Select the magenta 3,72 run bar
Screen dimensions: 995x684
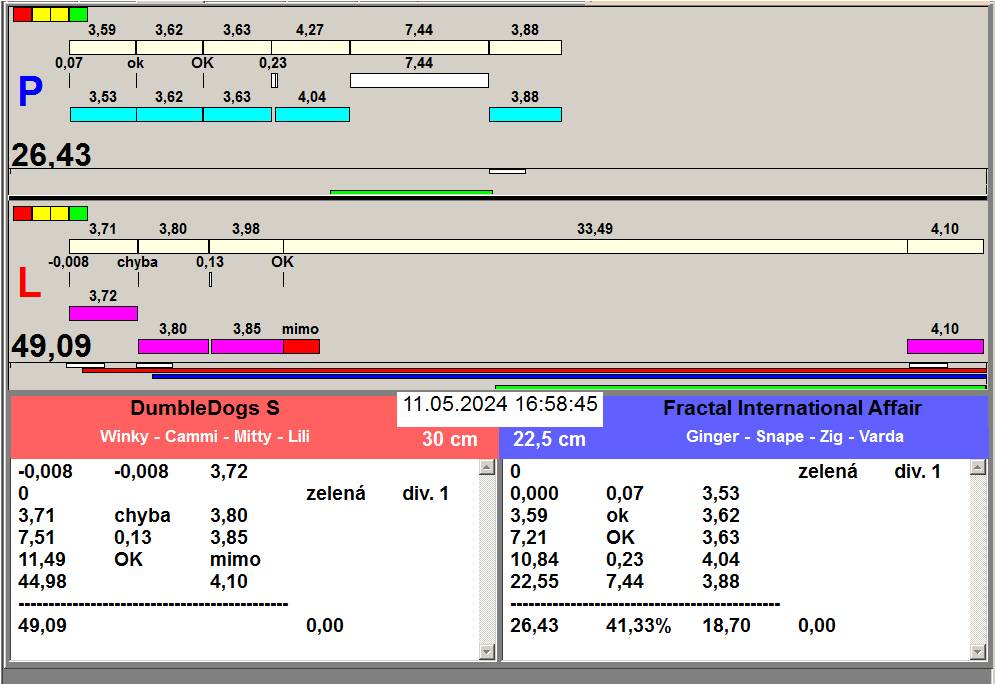[103, 313]
